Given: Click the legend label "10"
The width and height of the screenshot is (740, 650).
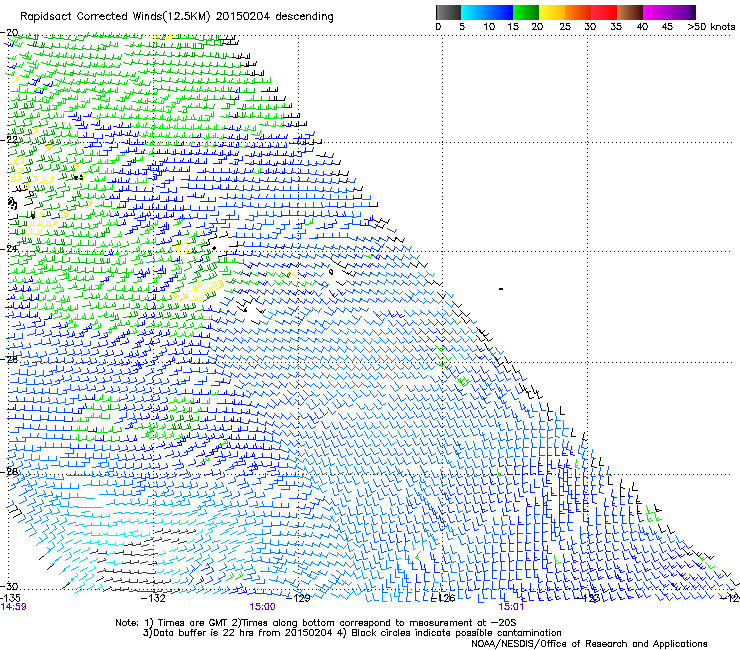Looking at the screenshot, I should pyautogui.click(x=489, y=27).
